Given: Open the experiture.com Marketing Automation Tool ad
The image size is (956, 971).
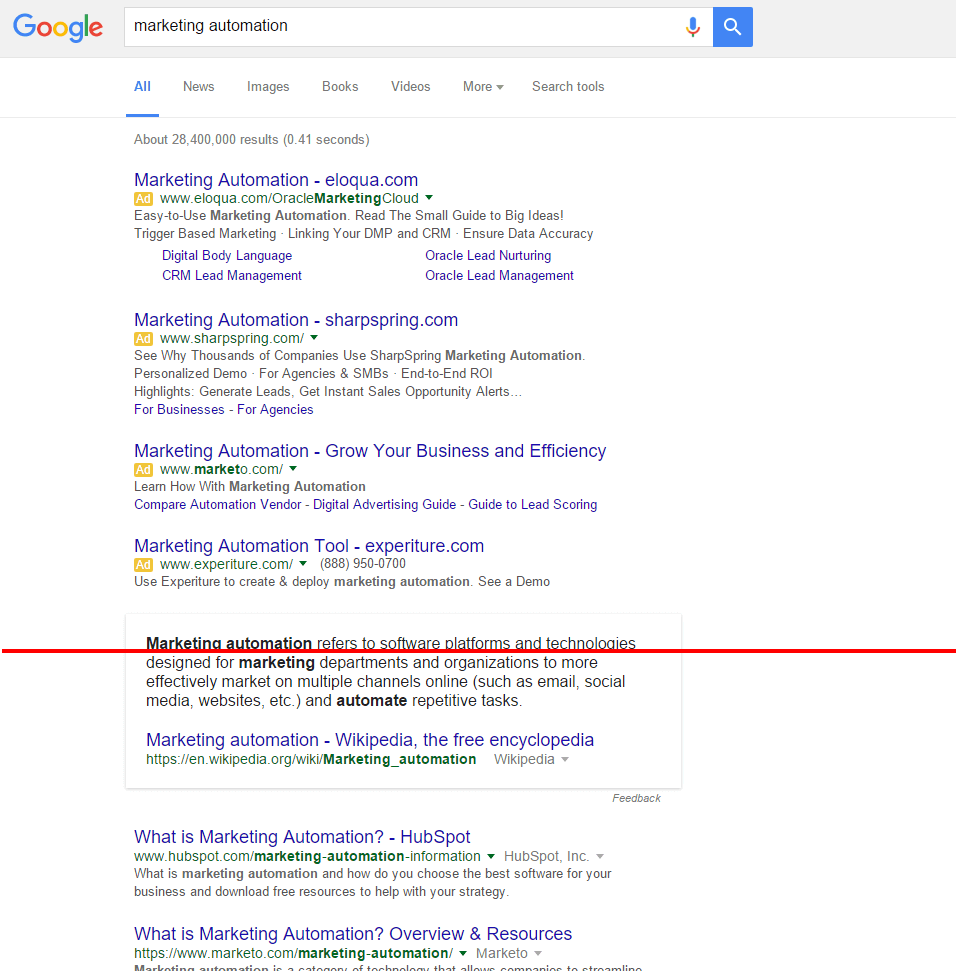Looking at the screenshot, I should coord(309,546).
